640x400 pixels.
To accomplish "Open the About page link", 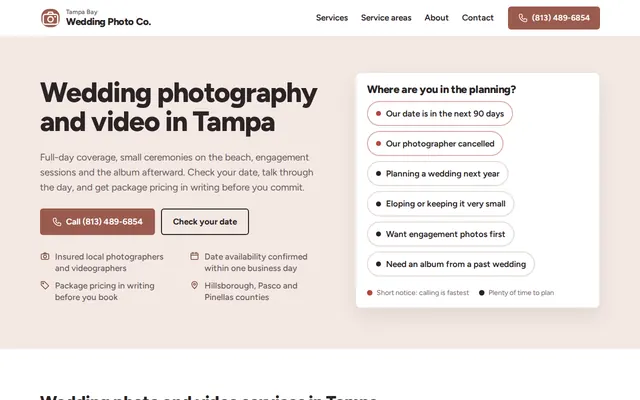I will coord(436,18).
